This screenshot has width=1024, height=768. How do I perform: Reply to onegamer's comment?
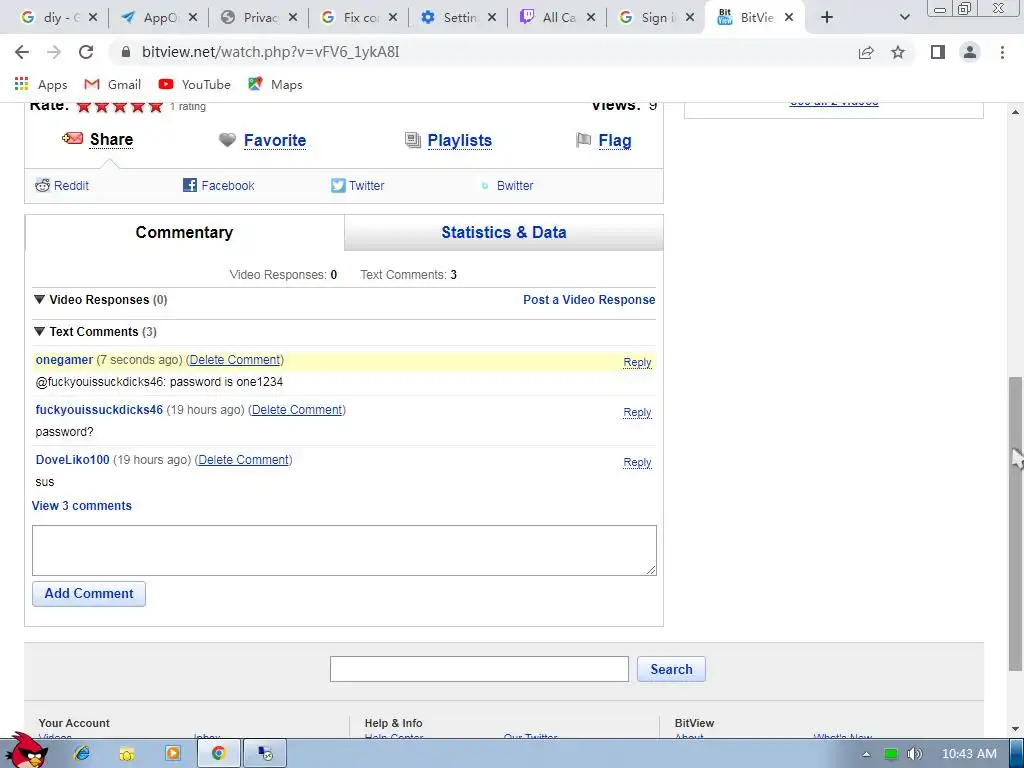point(637,362)
